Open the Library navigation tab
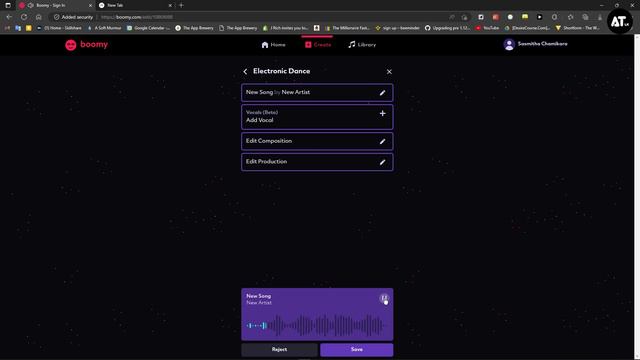 (362, 44)
